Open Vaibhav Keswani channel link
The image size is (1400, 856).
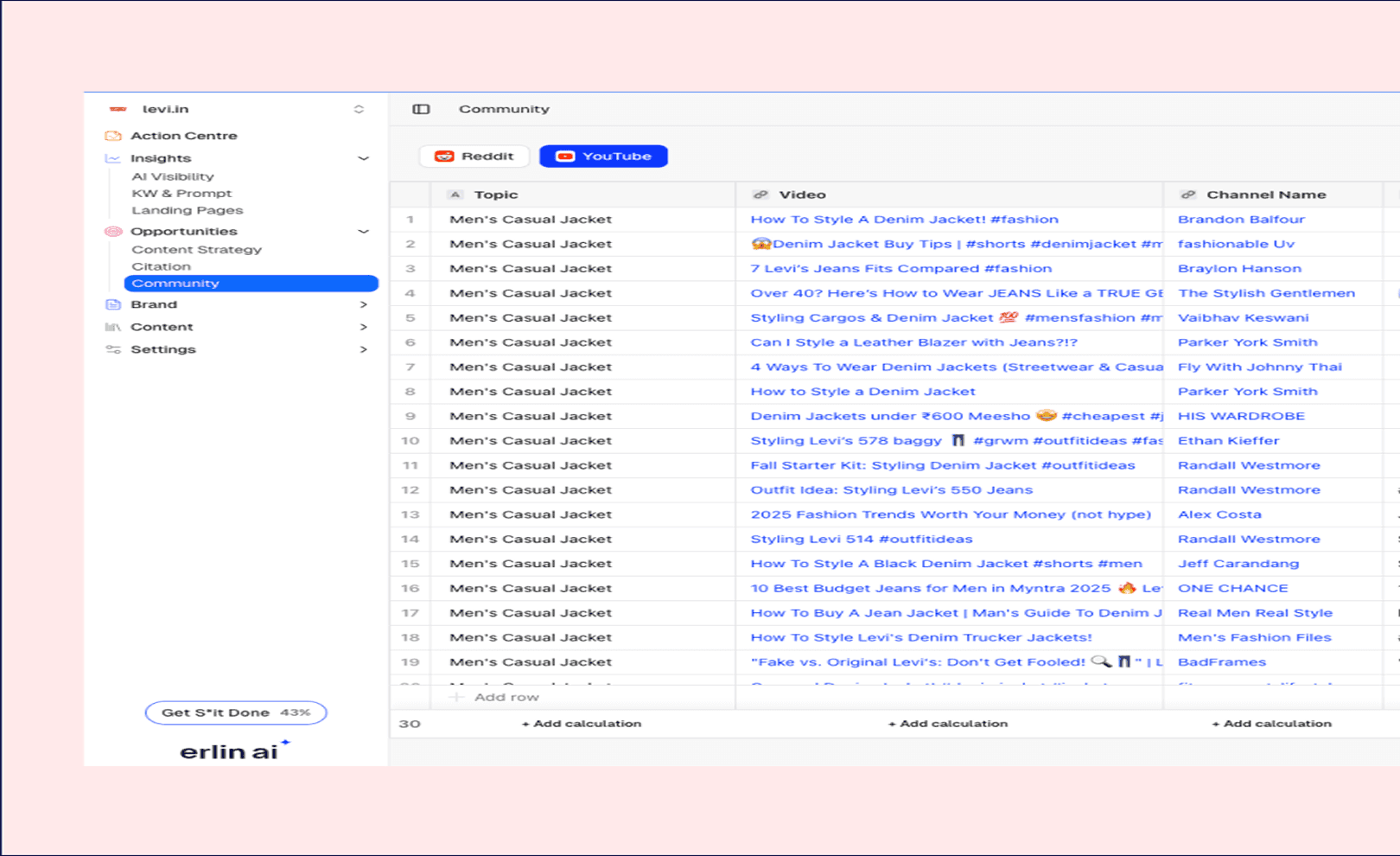1243,318
